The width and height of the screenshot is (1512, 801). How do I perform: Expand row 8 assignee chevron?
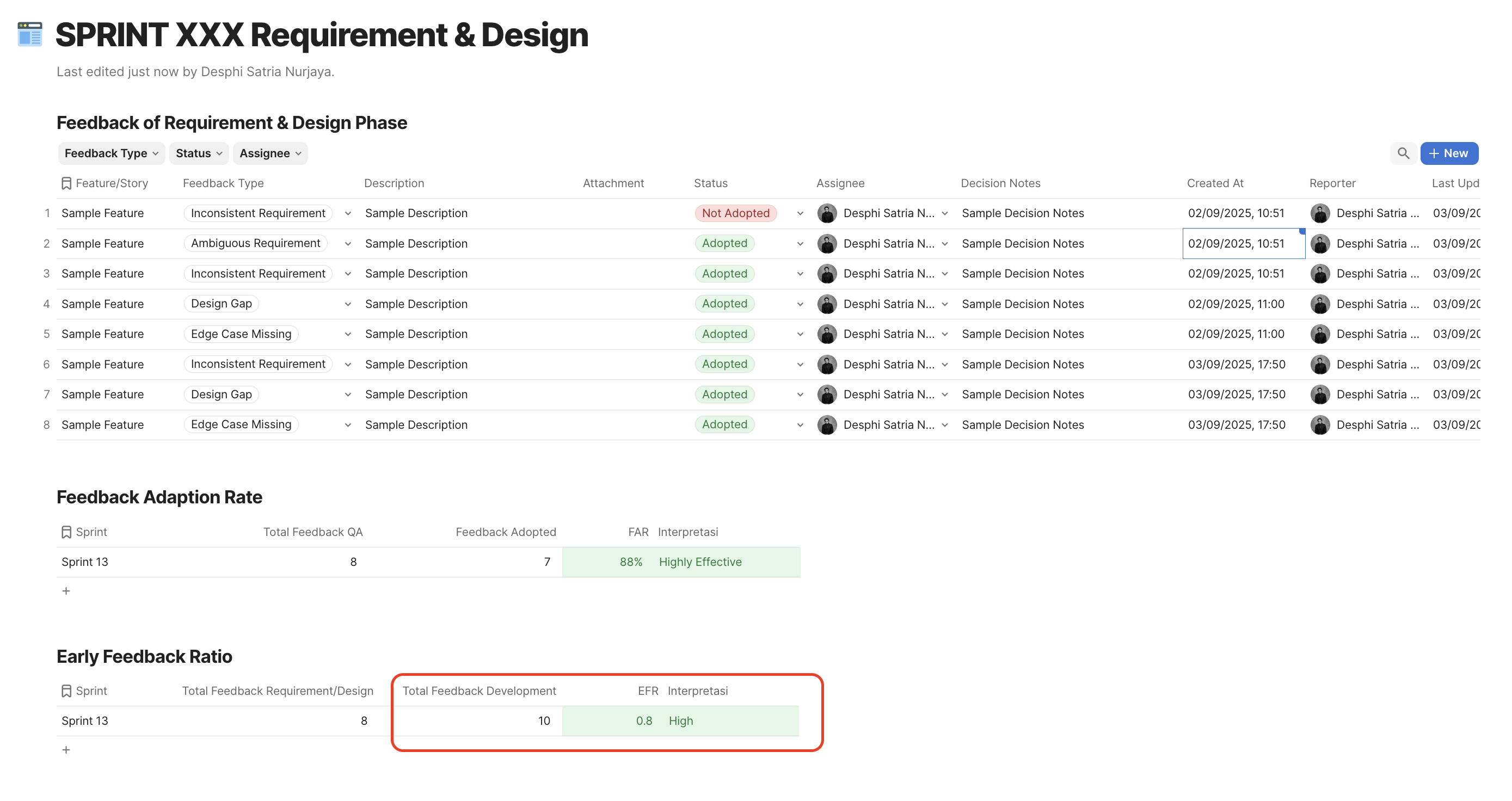coord(944,425)
